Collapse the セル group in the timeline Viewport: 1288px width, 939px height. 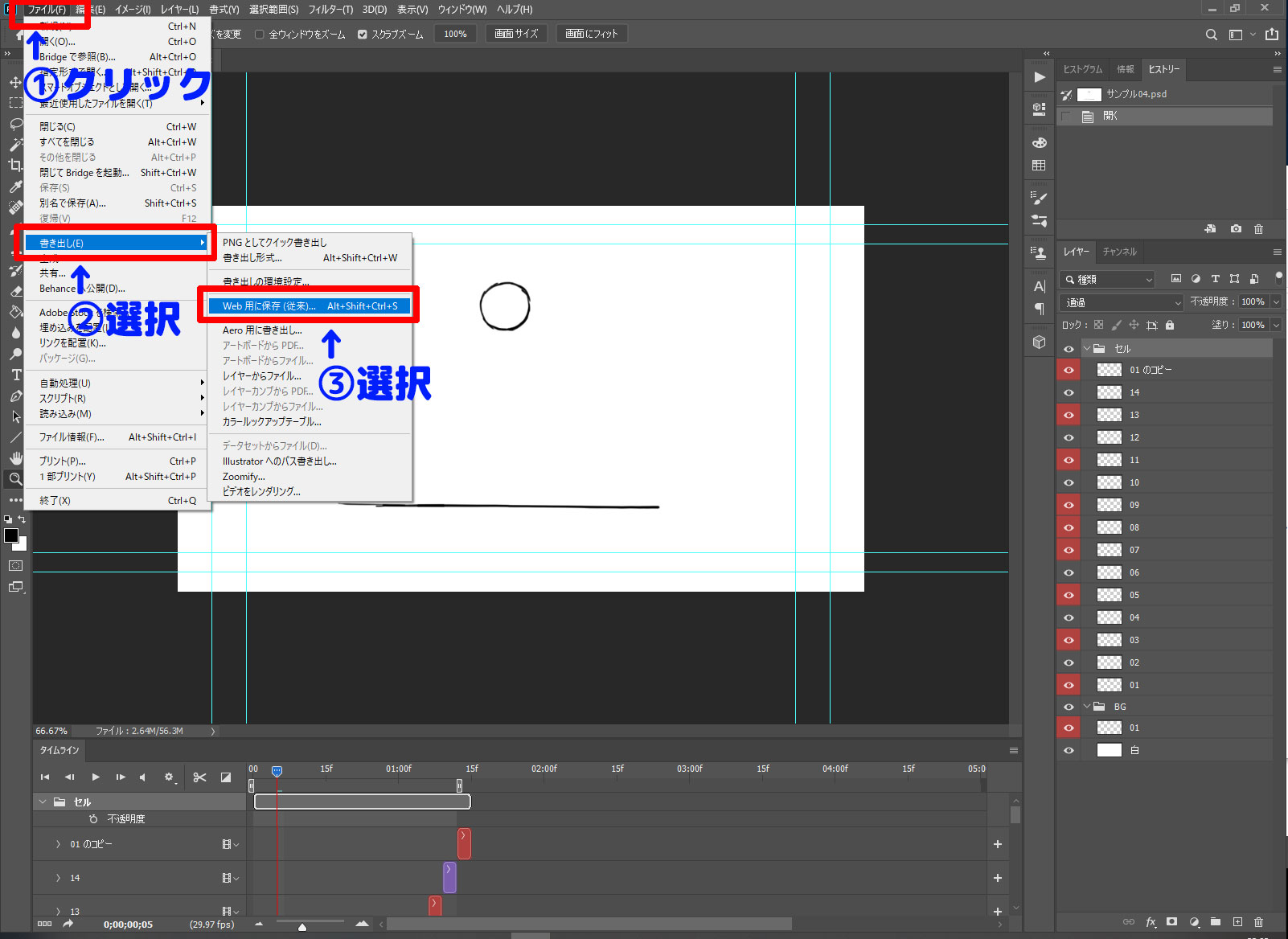43,802
